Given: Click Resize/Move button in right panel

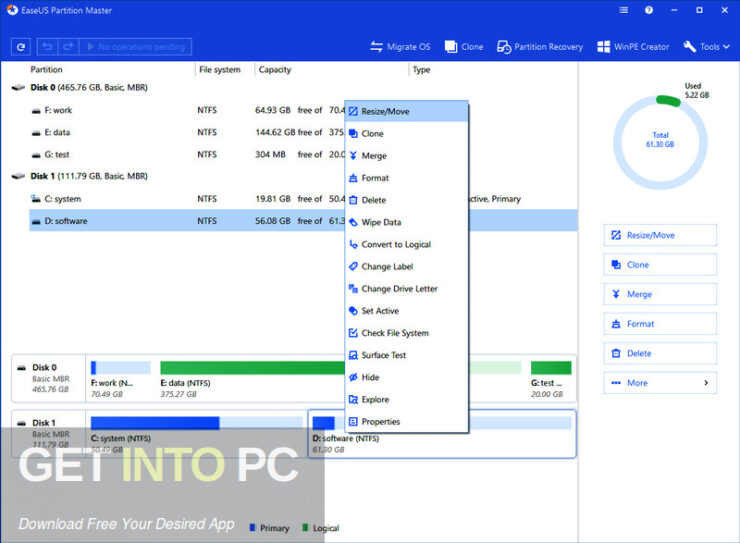Looking at the screenshot, I should tap(660, 235).
